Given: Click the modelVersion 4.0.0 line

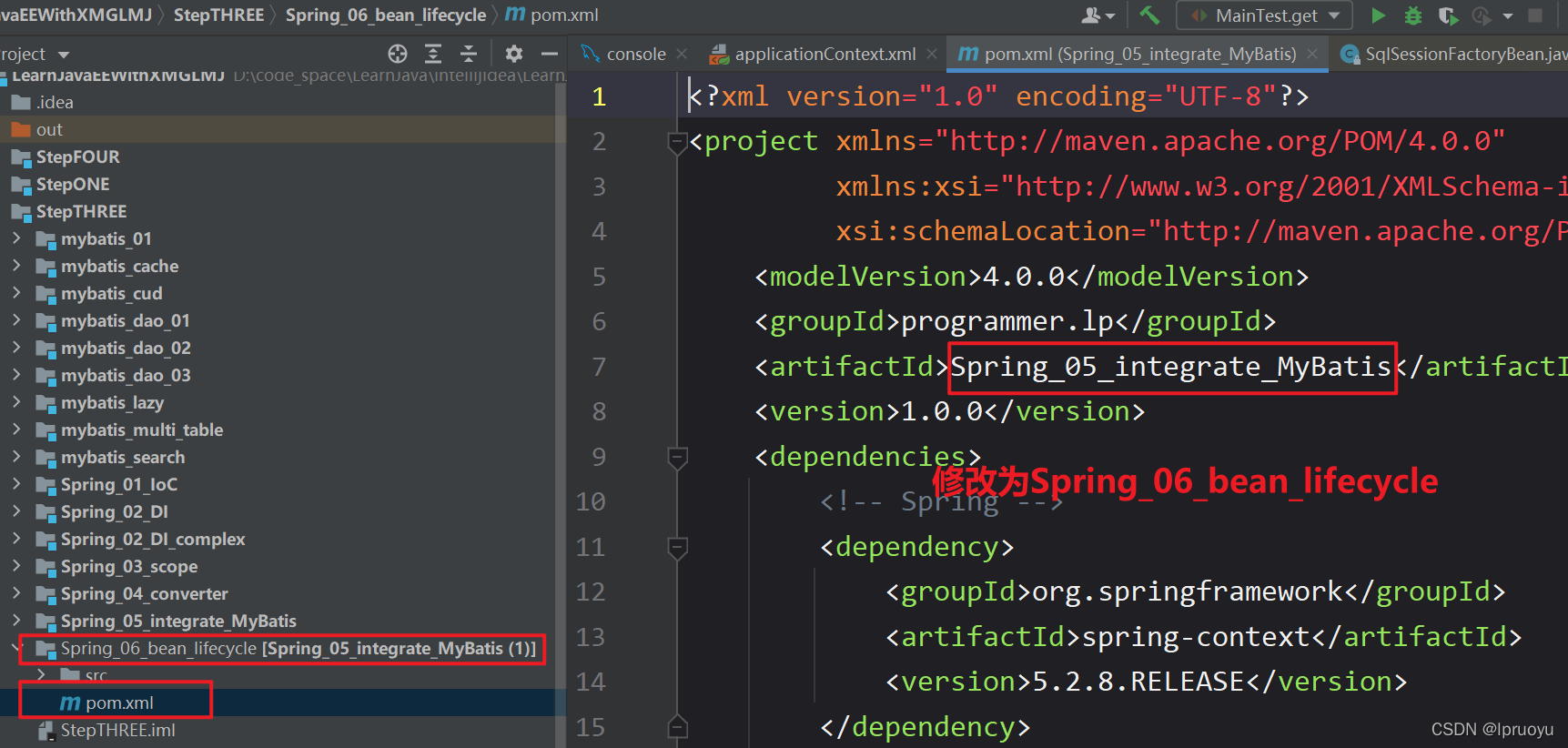Looking at the screenshot, I should [x=1031, y=277].
